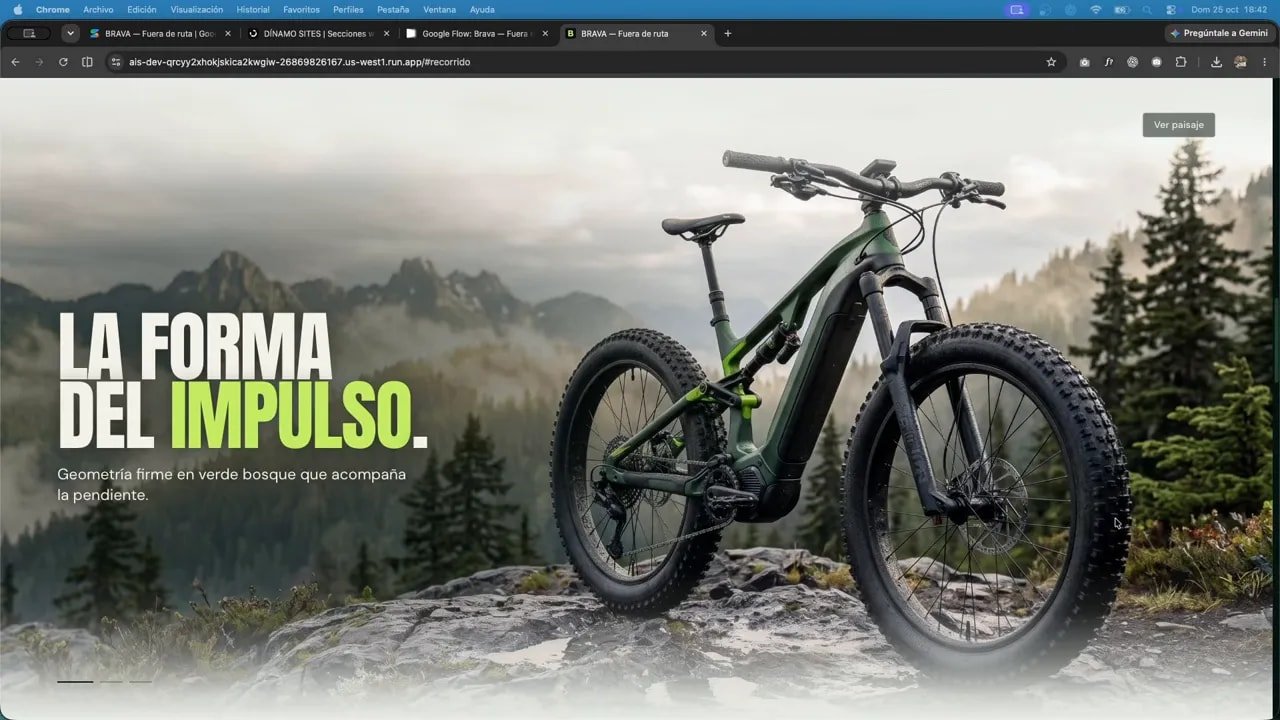Click the screen mirroring icon in the menu bar
This screenshot has height=720, width=1280.
[x=1017, y=9]
